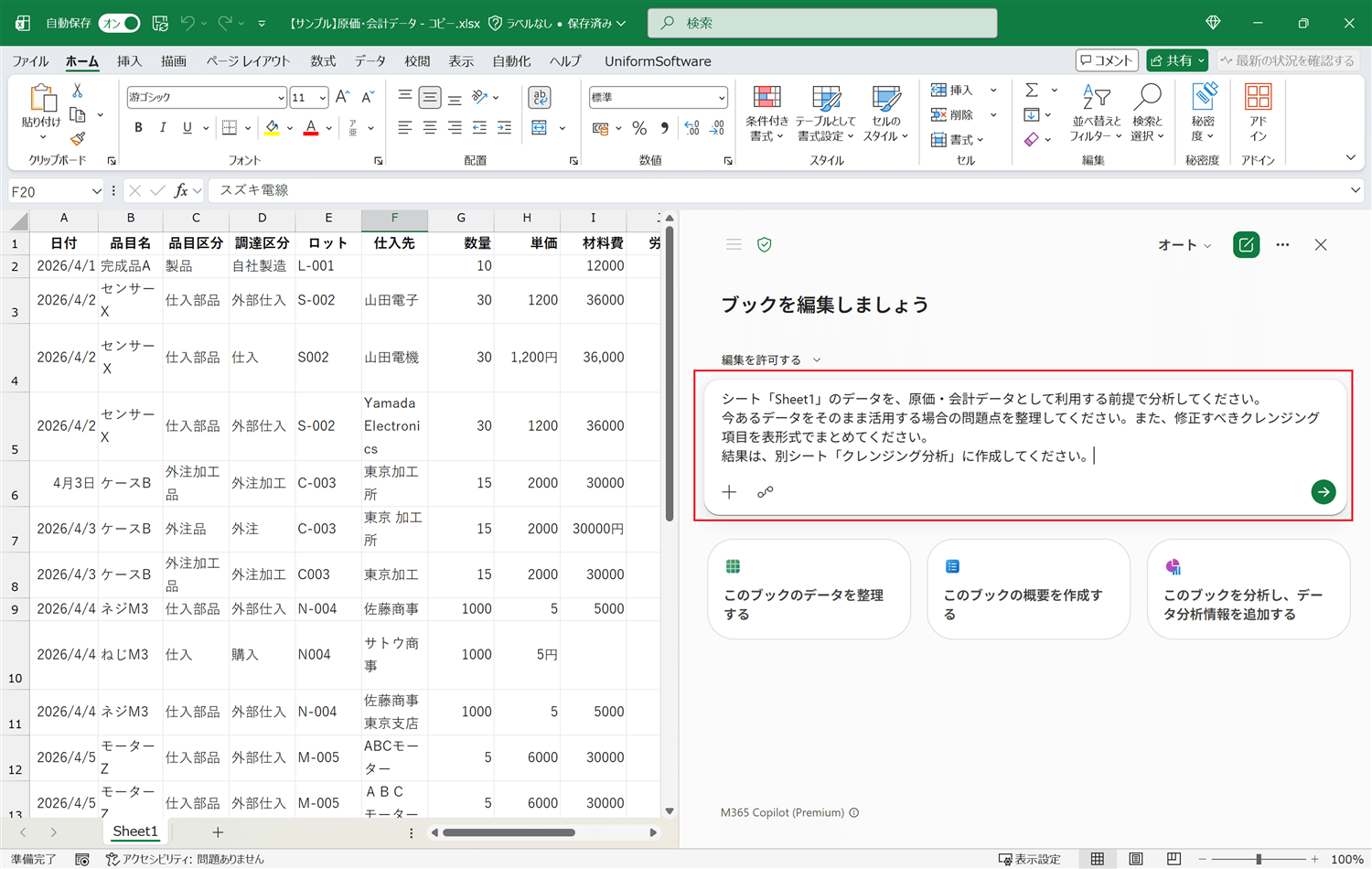This screenshot has width=1372, height=869.
Task: Open the font name dropdown (游ゴシック)
Action: coord(281,98)
